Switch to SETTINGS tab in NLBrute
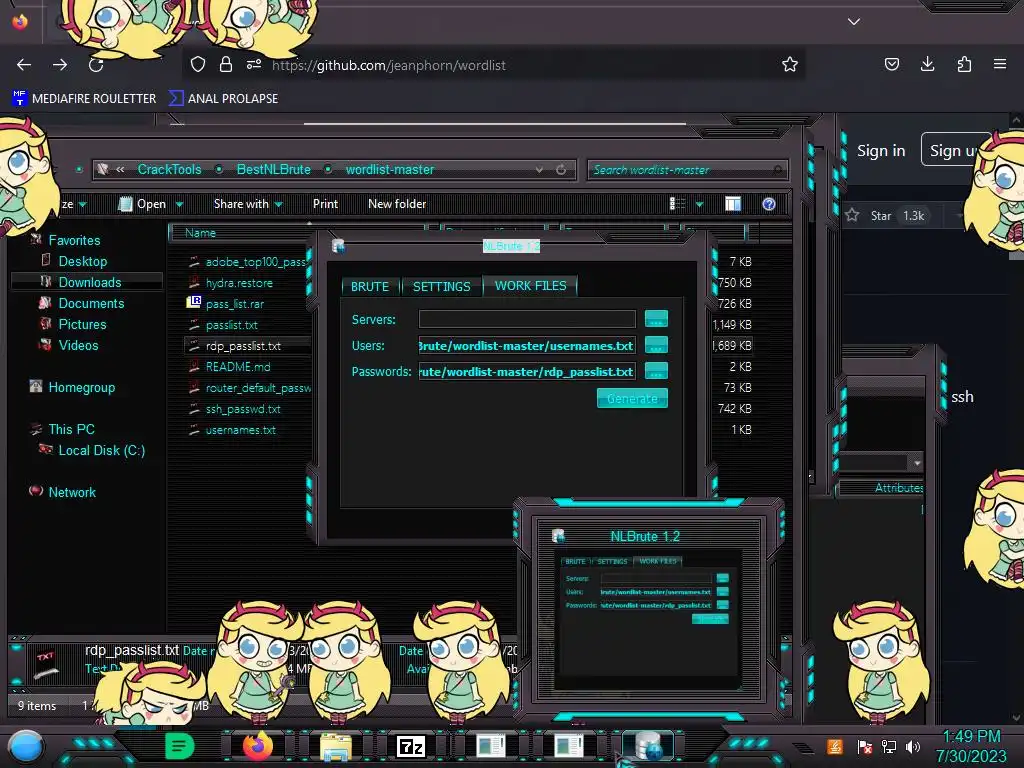This screenshot has width=1024, height=768. click(x=441, y=286)
